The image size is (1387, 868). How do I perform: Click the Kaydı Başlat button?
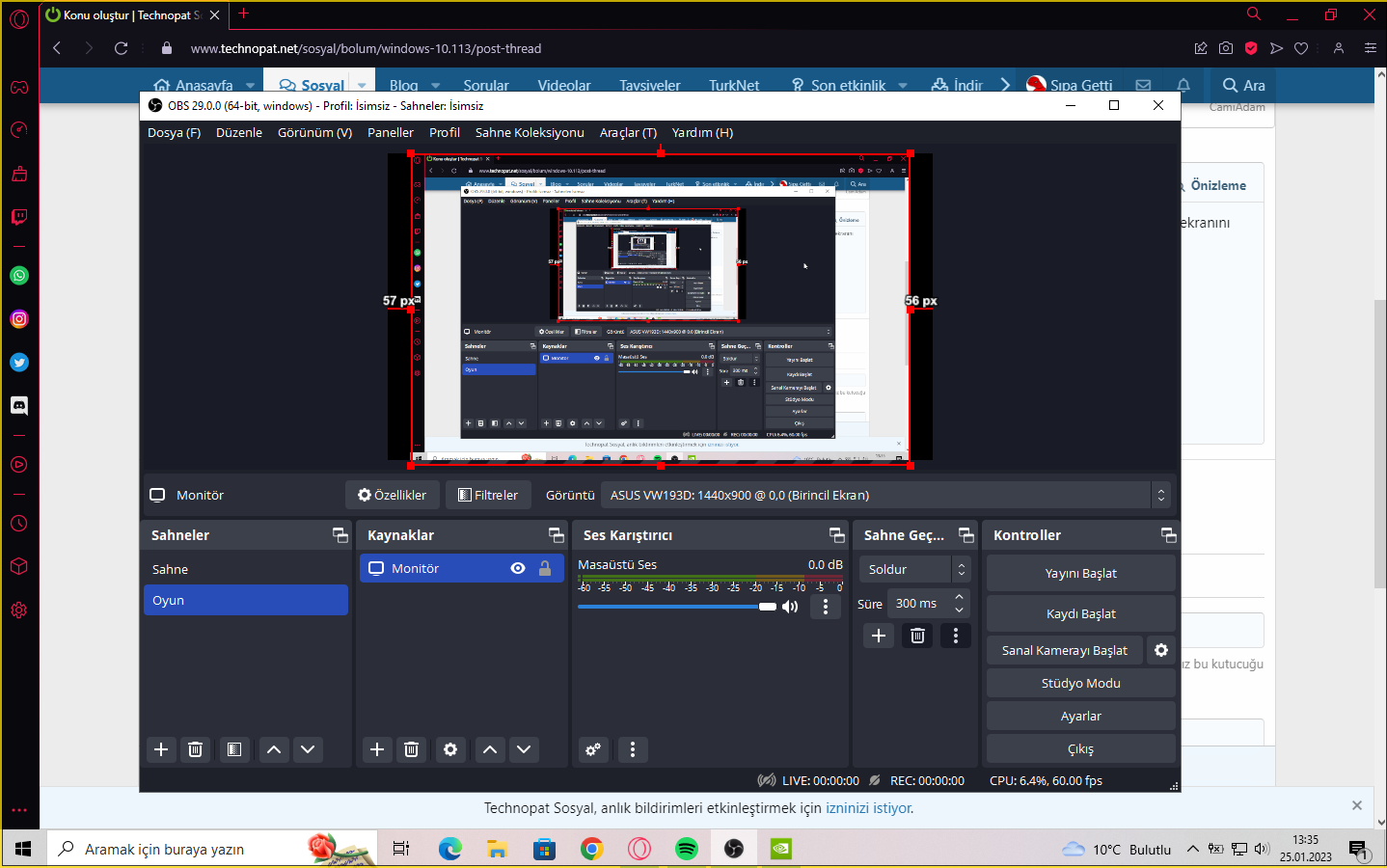coord(1080,613)
